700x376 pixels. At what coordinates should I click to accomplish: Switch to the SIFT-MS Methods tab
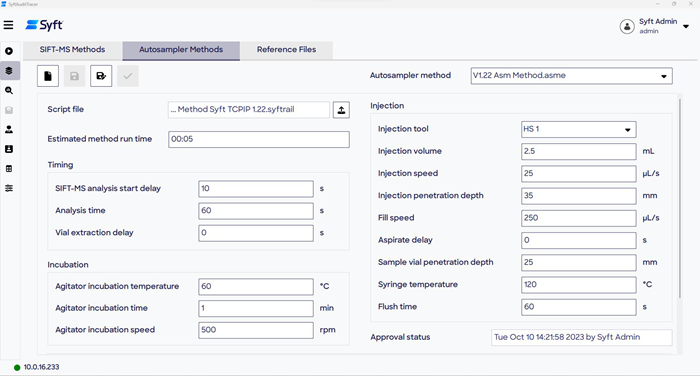click(72, 50)
